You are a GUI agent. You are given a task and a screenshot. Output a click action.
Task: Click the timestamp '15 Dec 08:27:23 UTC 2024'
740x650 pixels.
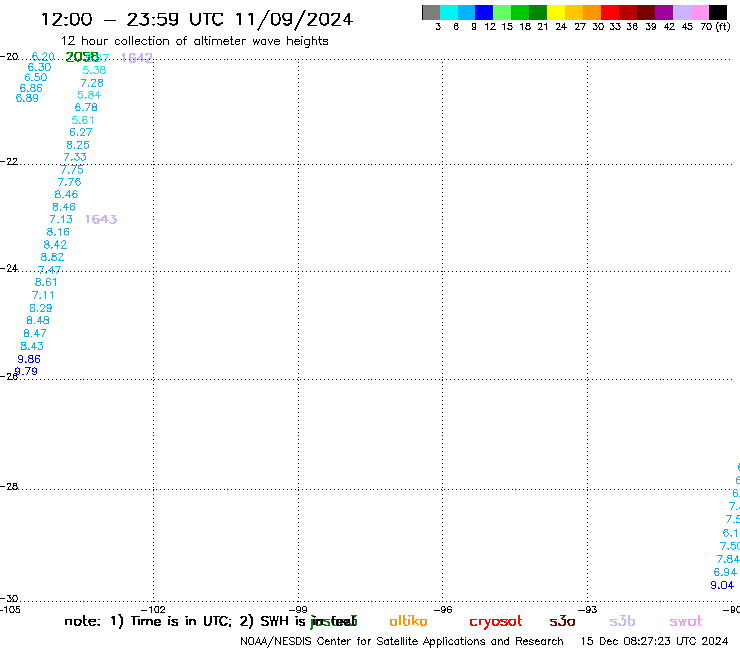[655, 641]
